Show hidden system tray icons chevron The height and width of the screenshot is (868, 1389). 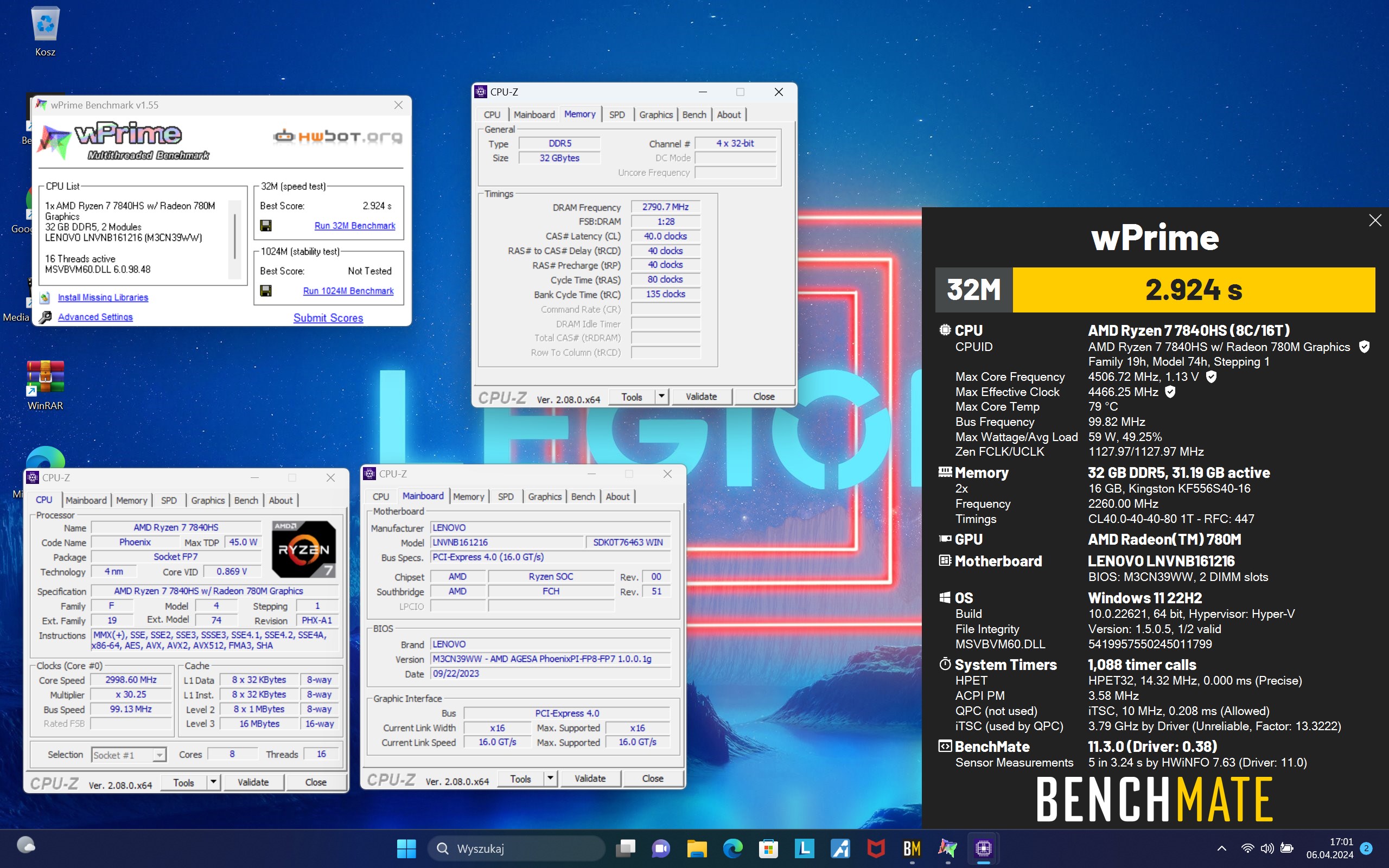click(x=1221, y=848)
